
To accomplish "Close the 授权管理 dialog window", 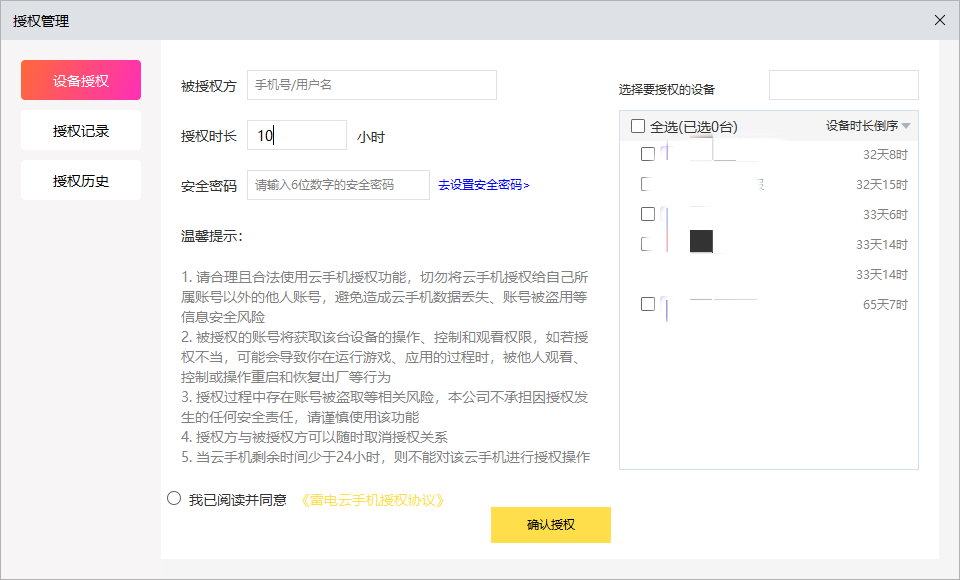I will (x=939, y=20).
